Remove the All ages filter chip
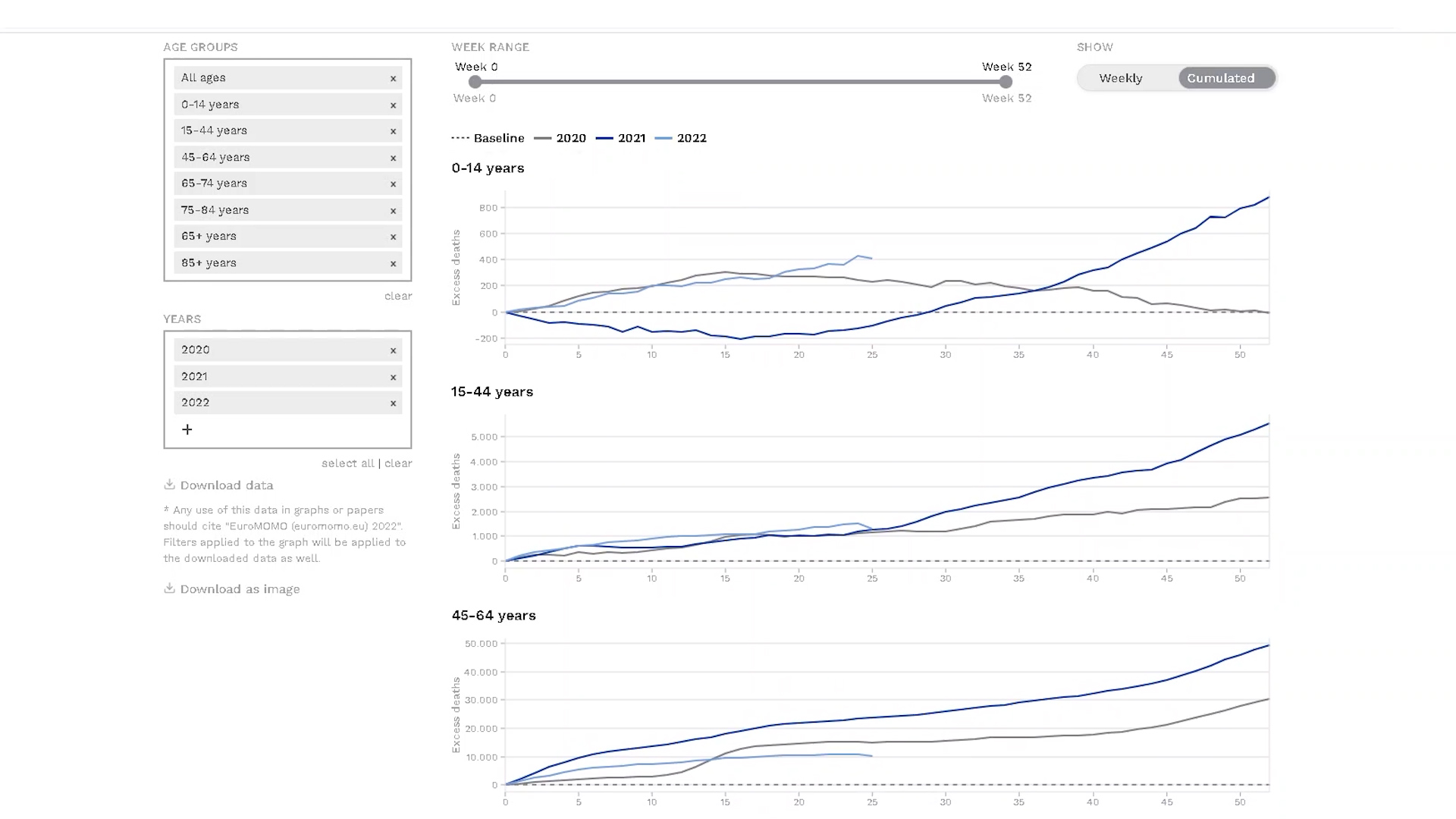The width and height of the screenshot is (1456, 819). pos(393,78)
